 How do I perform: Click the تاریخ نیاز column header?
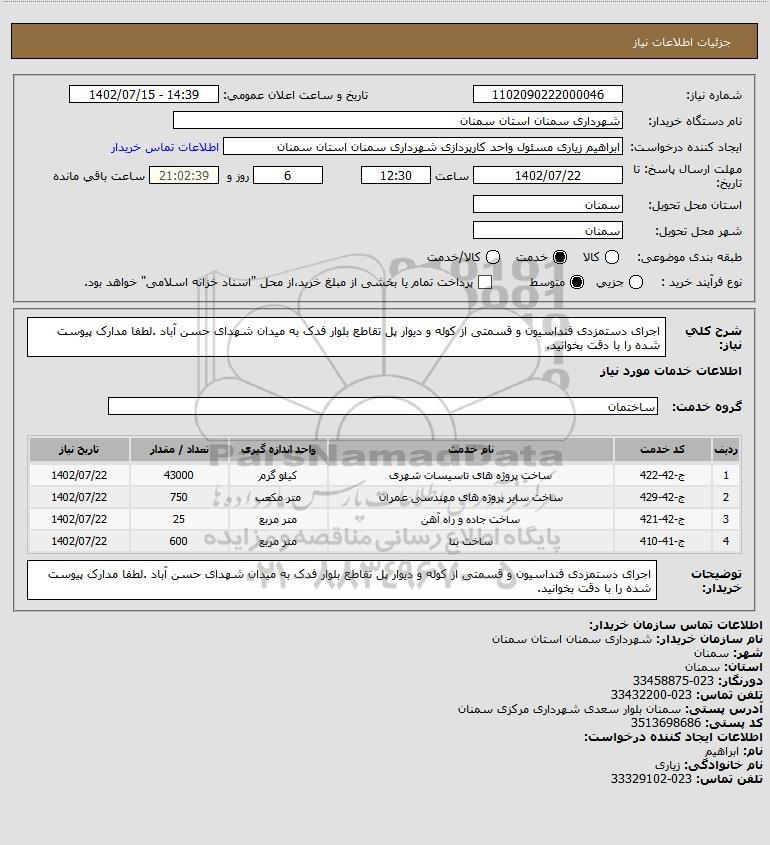tap(79, 449)
